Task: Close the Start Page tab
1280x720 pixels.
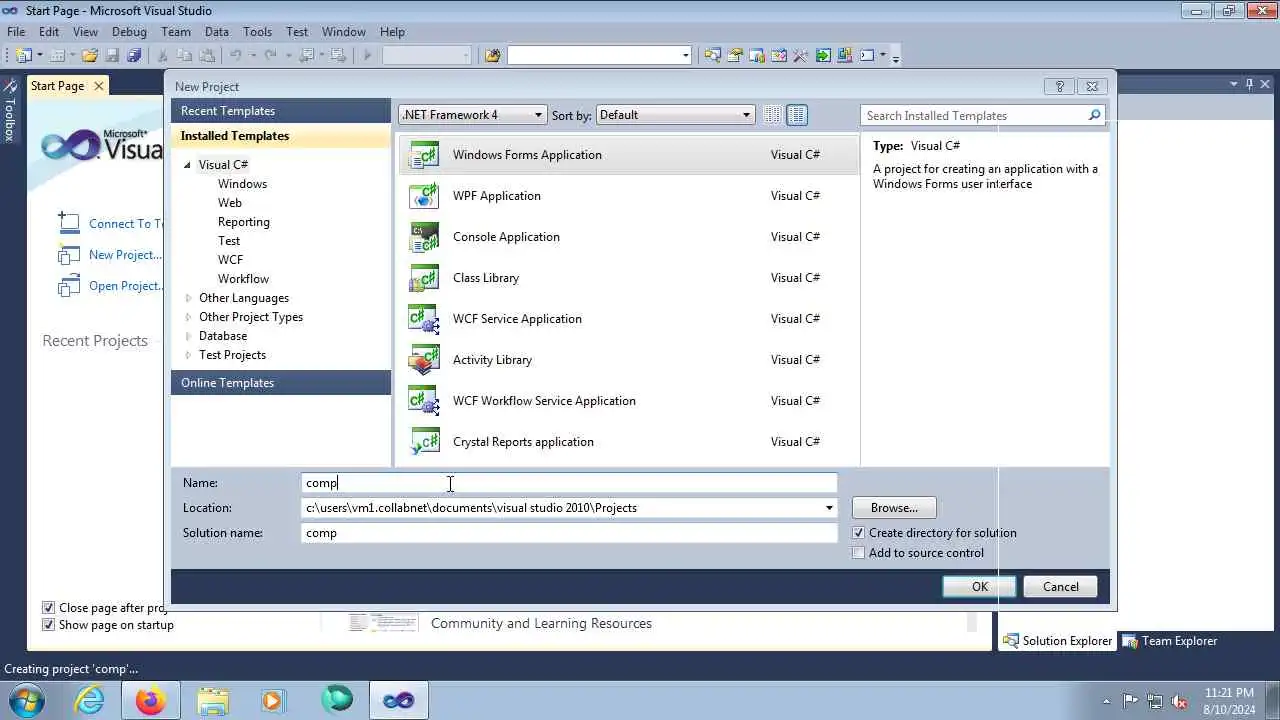Action: (x=98, y=86)
